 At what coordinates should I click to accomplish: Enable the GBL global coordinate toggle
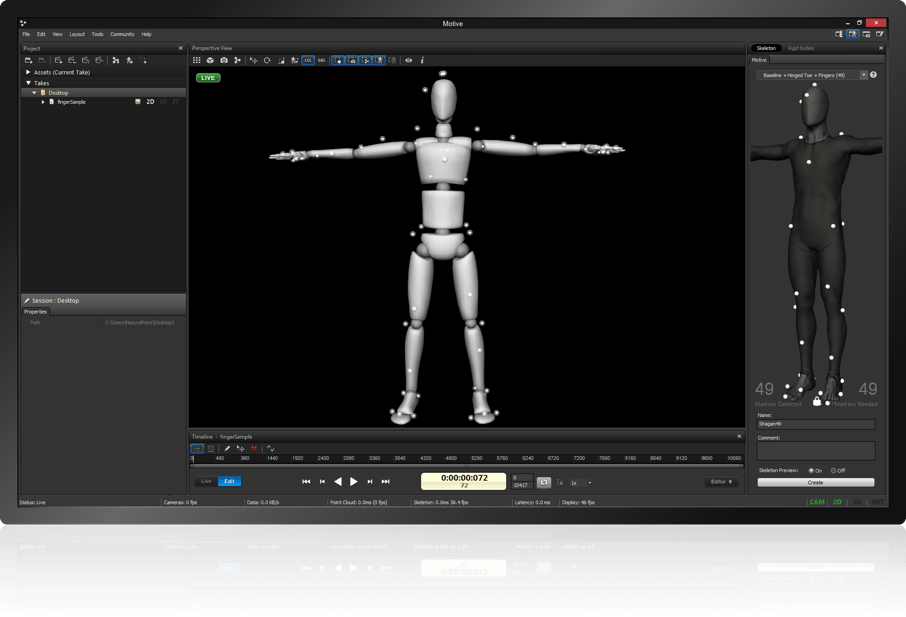coord(322,61)
